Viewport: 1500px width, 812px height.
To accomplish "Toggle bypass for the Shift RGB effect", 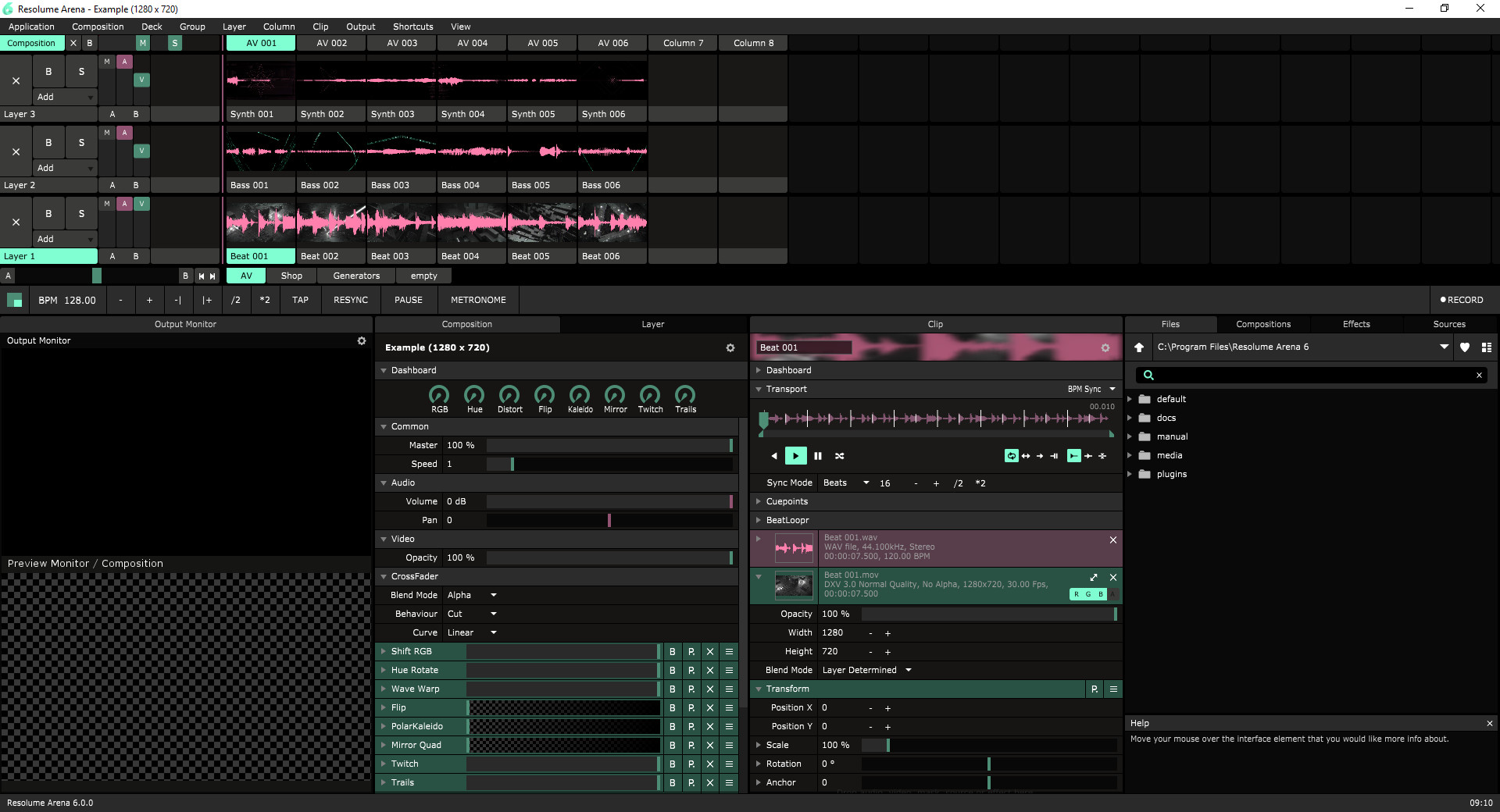I will 672,651.
